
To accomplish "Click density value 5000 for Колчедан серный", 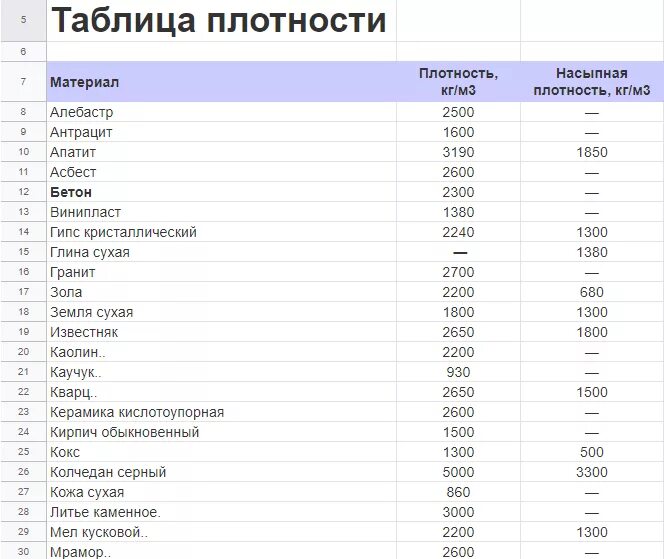I will tap(458, 472).
